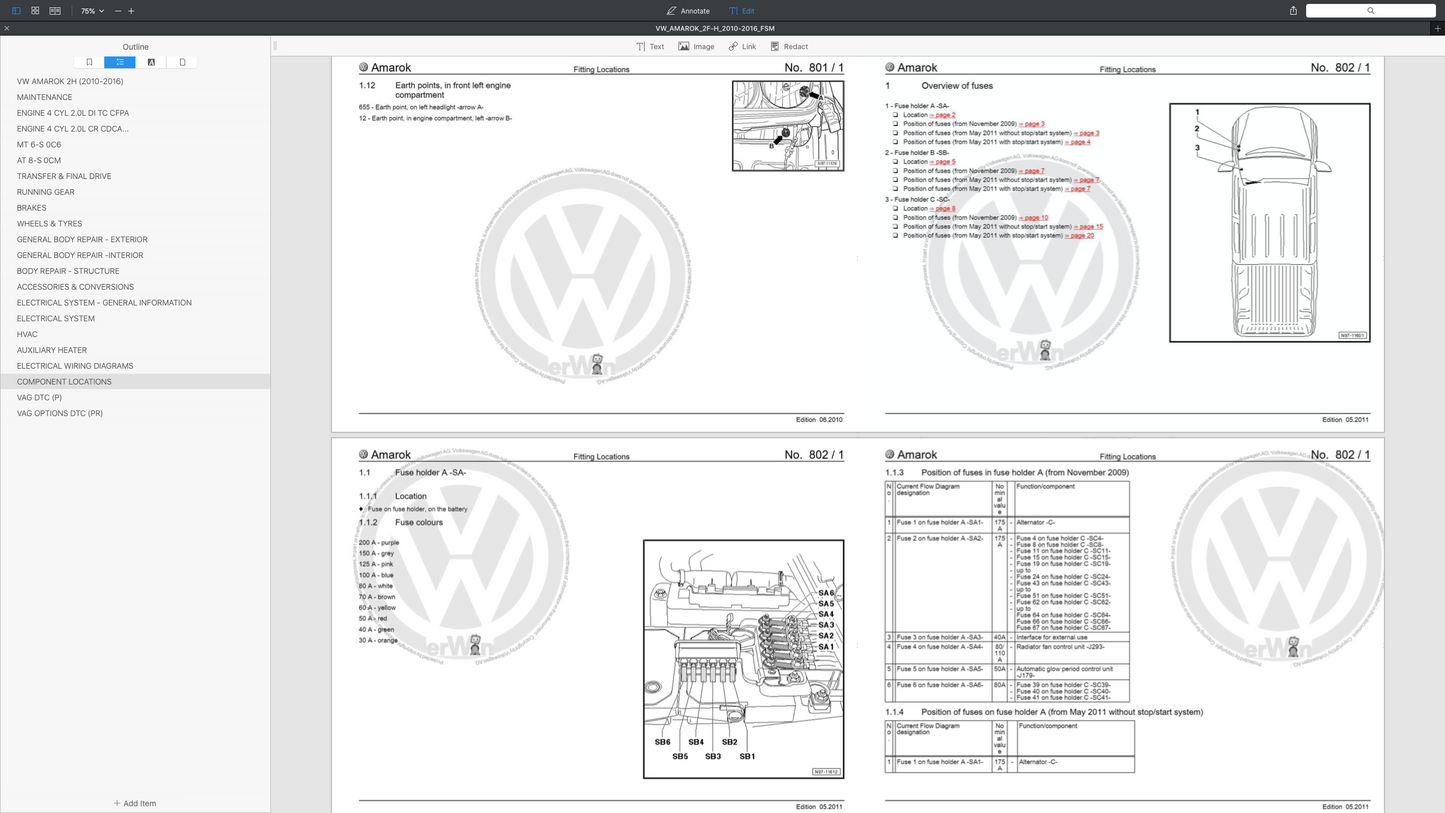Select COMPONENT LOCATIONS outline item
Image resolution: width=1445 pixels, height=813 pixels.
[64, 381]
